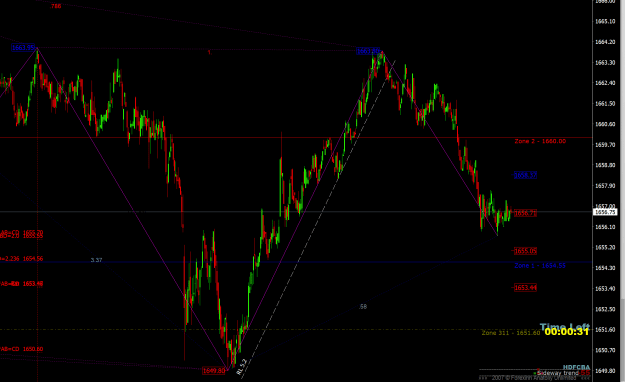
Task: Click the red .786 ratio label
Action: [56, 6]
